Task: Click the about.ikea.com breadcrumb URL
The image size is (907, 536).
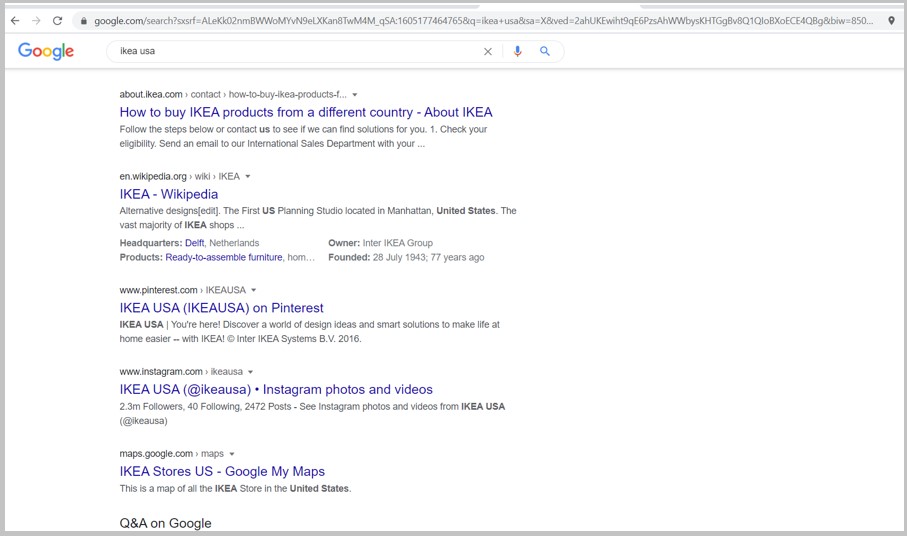Action: click(233, 94)
